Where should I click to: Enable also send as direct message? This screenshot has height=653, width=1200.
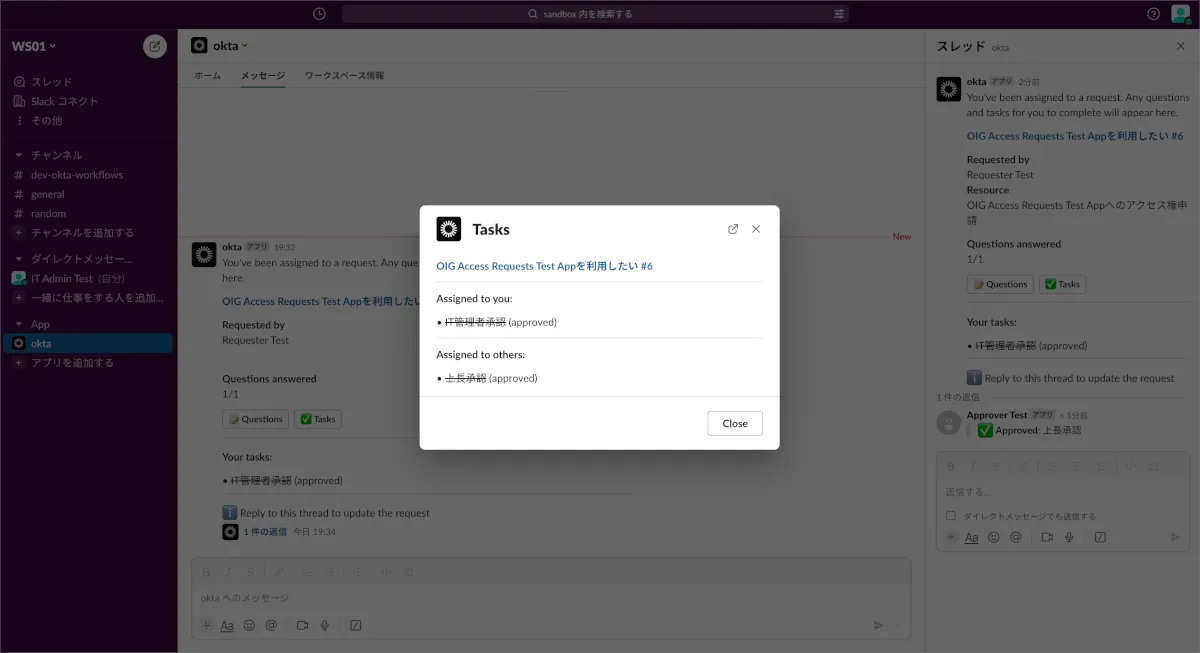tap(951, 516)
